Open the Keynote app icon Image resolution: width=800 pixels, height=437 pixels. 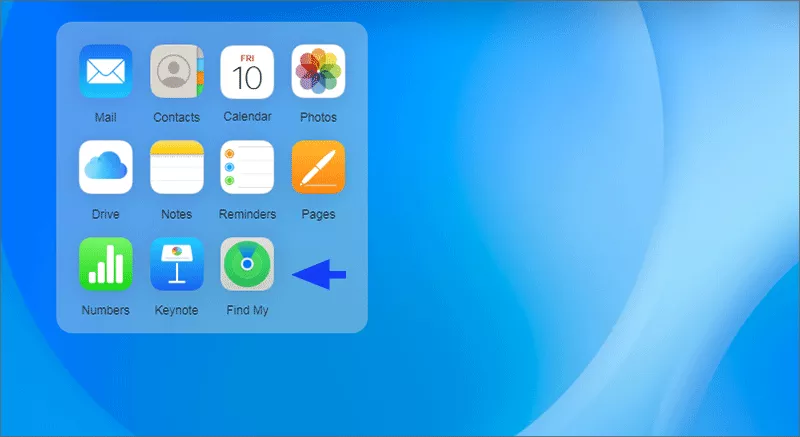pos(177,264)
